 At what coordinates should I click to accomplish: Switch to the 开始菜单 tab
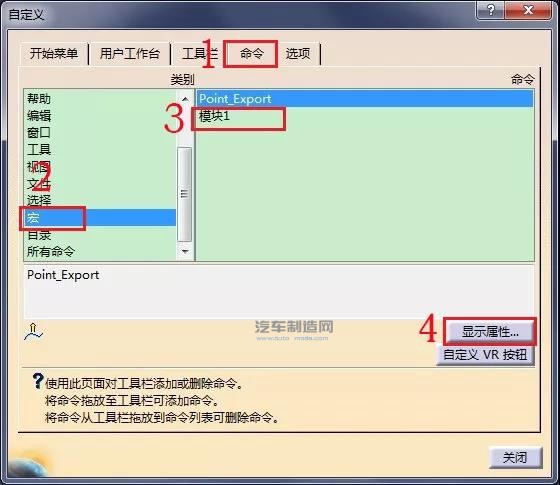(54, 54)
